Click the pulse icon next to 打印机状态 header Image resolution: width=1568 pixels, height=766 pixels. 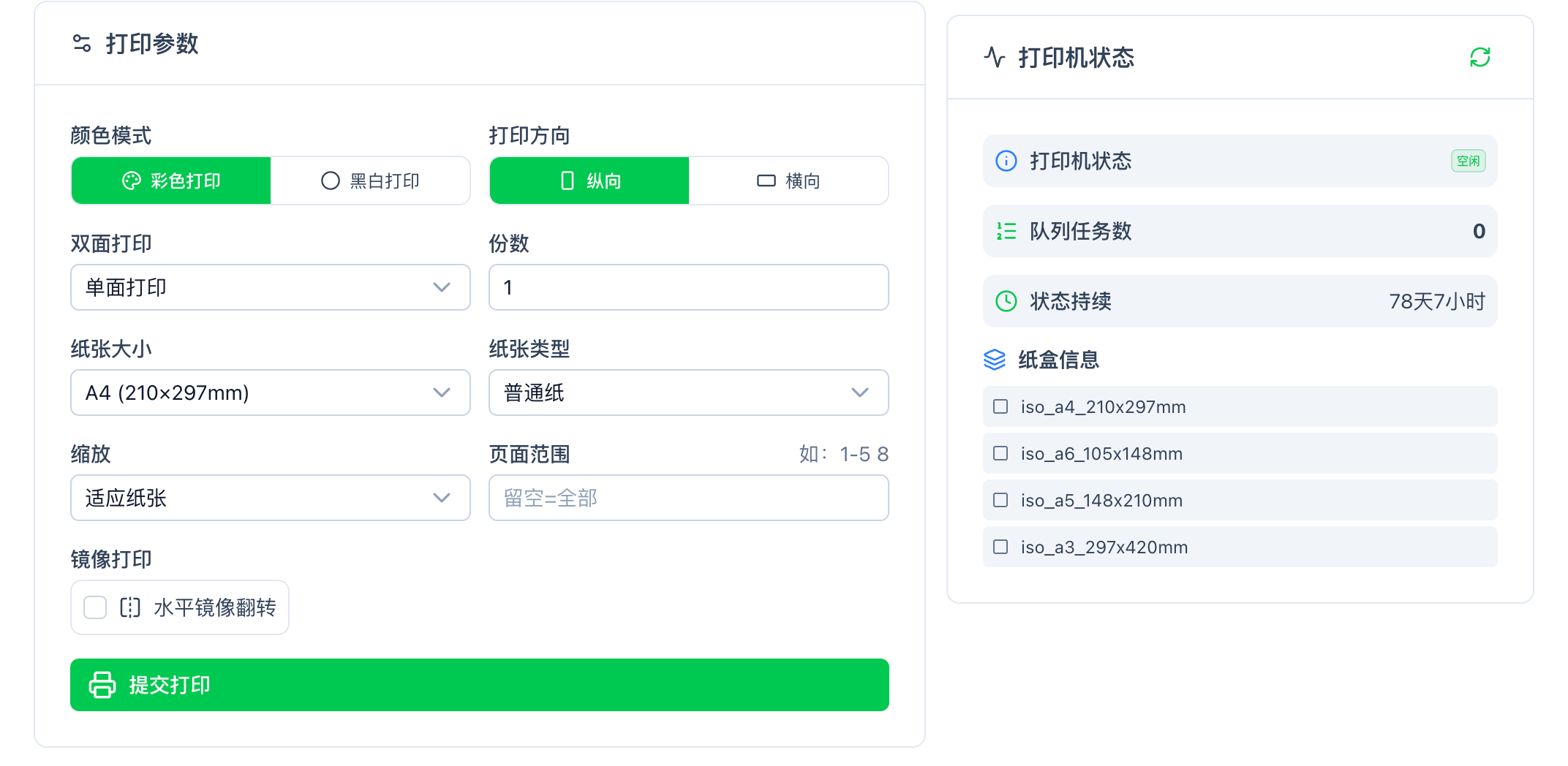(994, 58)
